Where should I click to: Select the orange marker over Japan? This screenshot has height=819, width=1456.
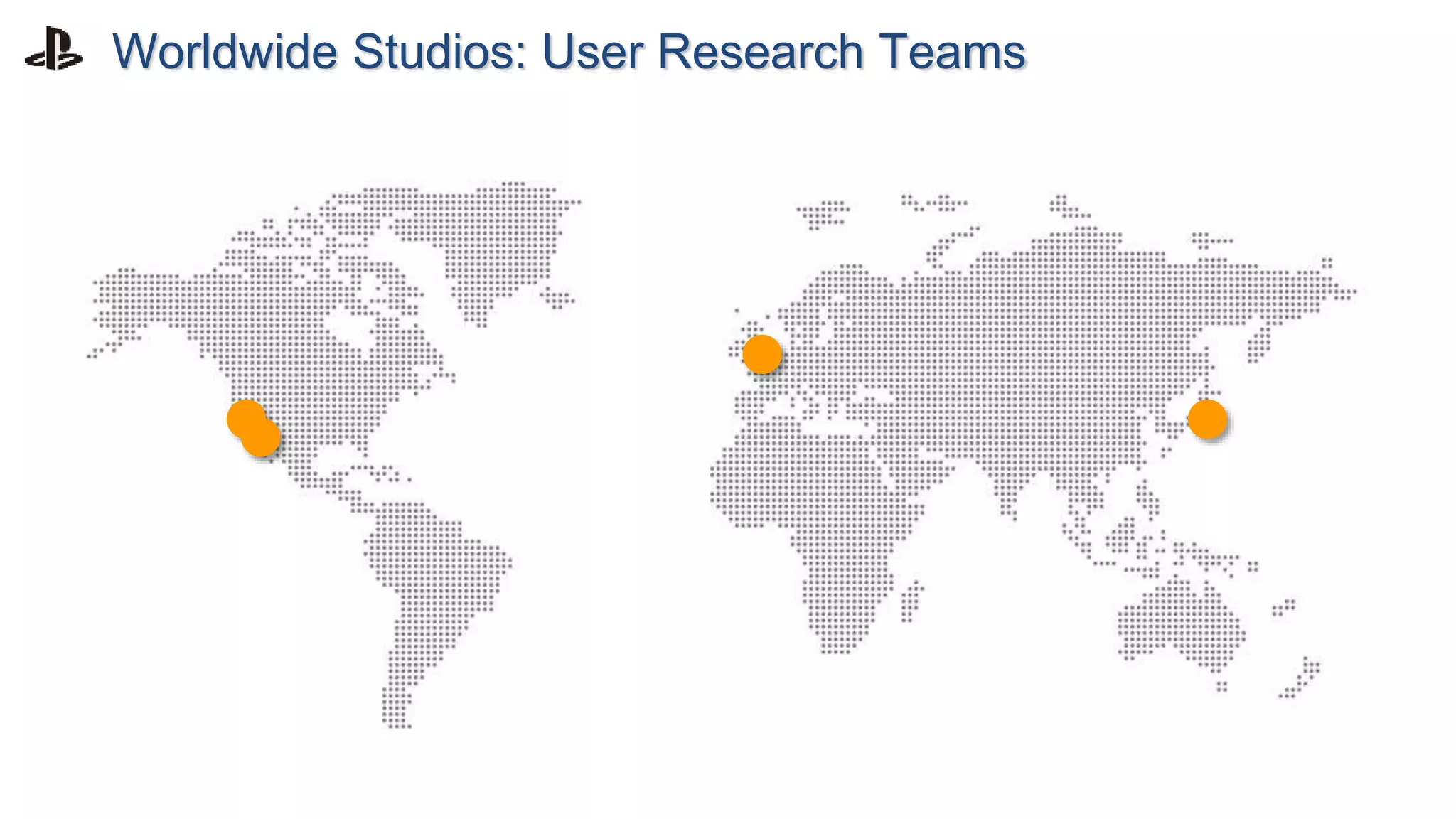[x=1207, y=419]
